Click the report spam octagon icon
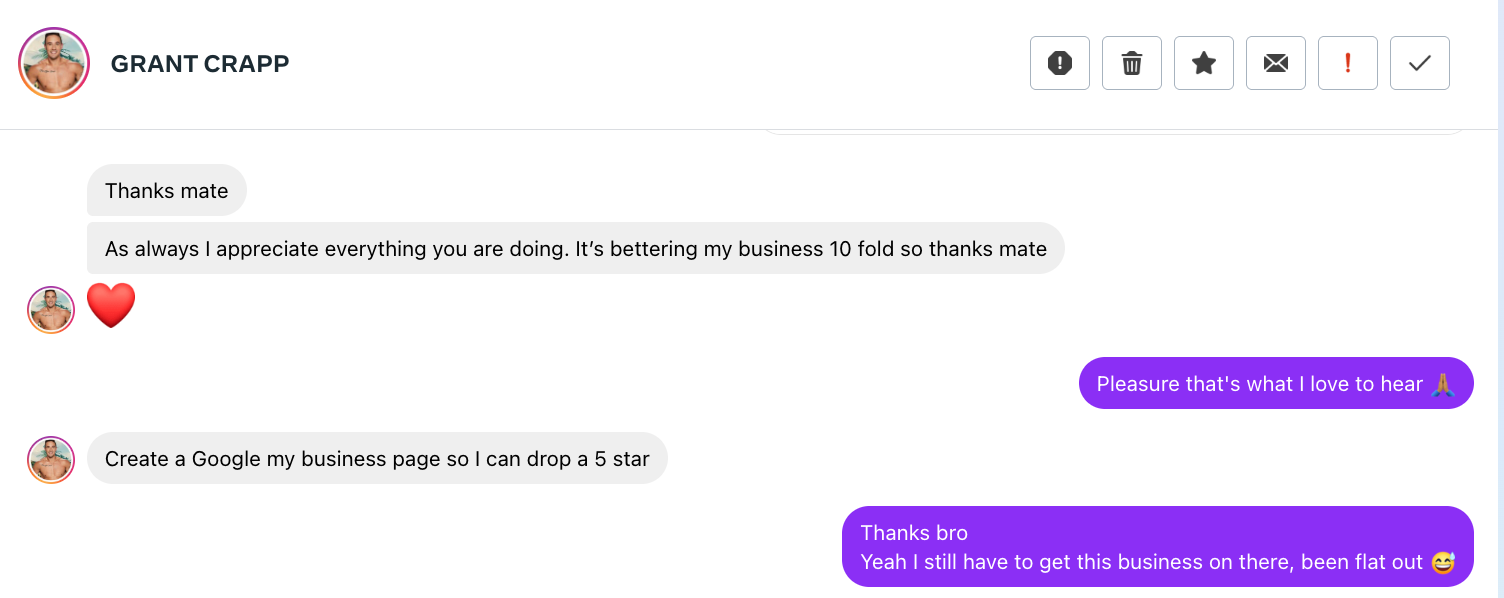Image resolution: width=1504 pixels, height=598 pixels. pos(1059,63)
